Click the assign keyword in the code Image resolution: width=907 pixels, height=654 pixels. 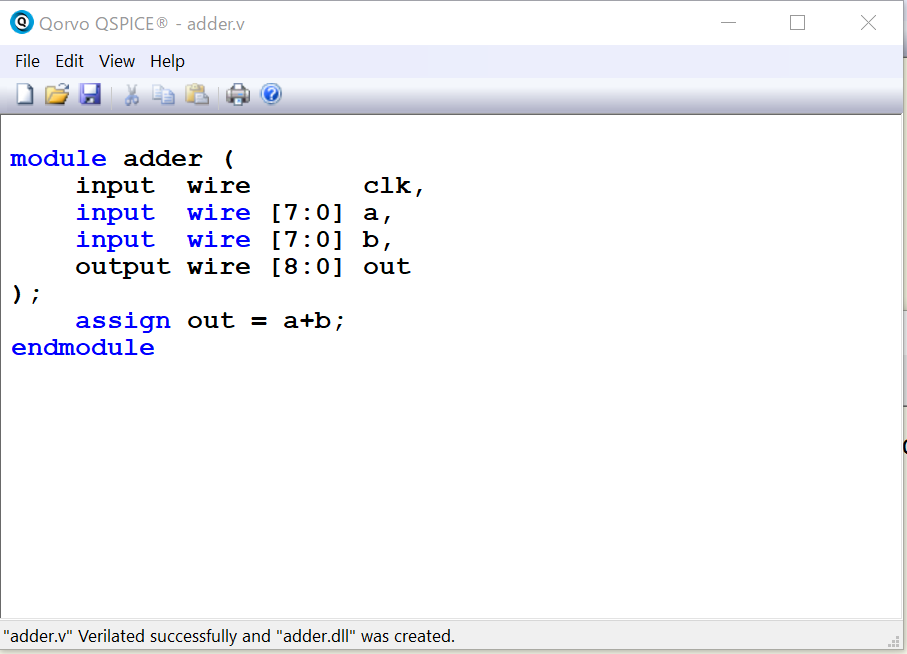coord(122,321)
